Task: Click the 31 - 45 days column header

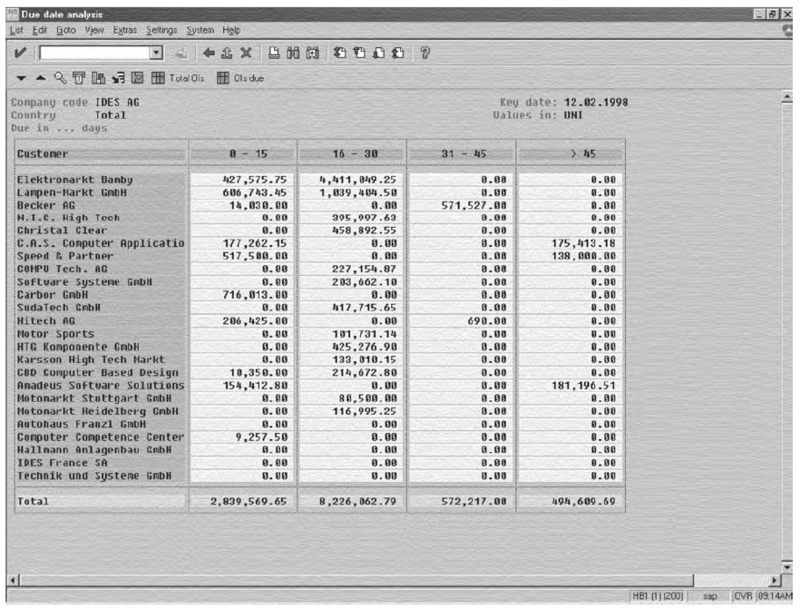Action: coord(462,154)
